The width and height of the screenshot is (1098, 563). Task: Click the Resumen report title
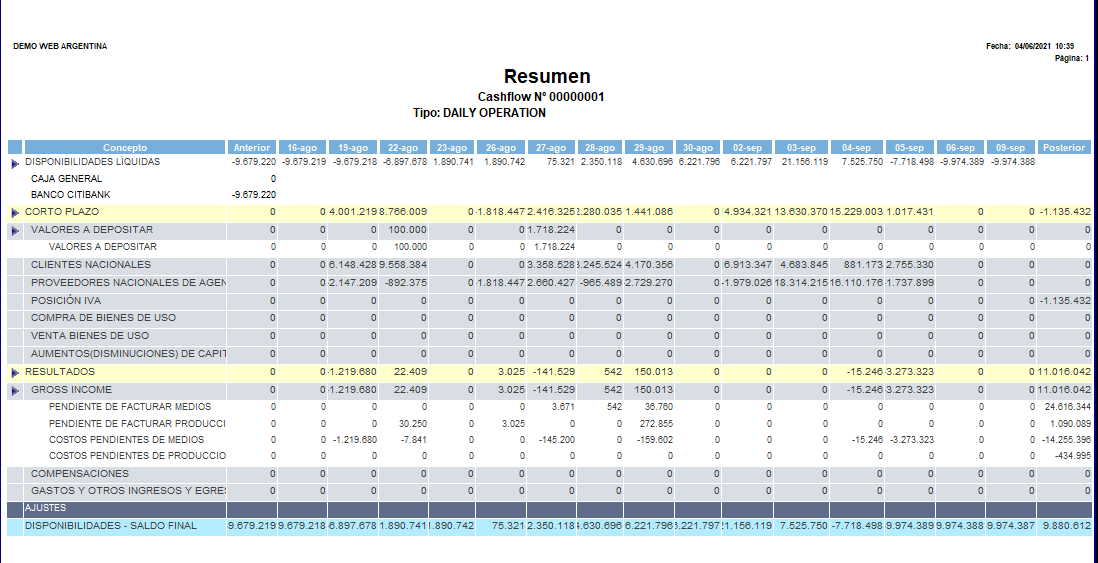point(547,77)
